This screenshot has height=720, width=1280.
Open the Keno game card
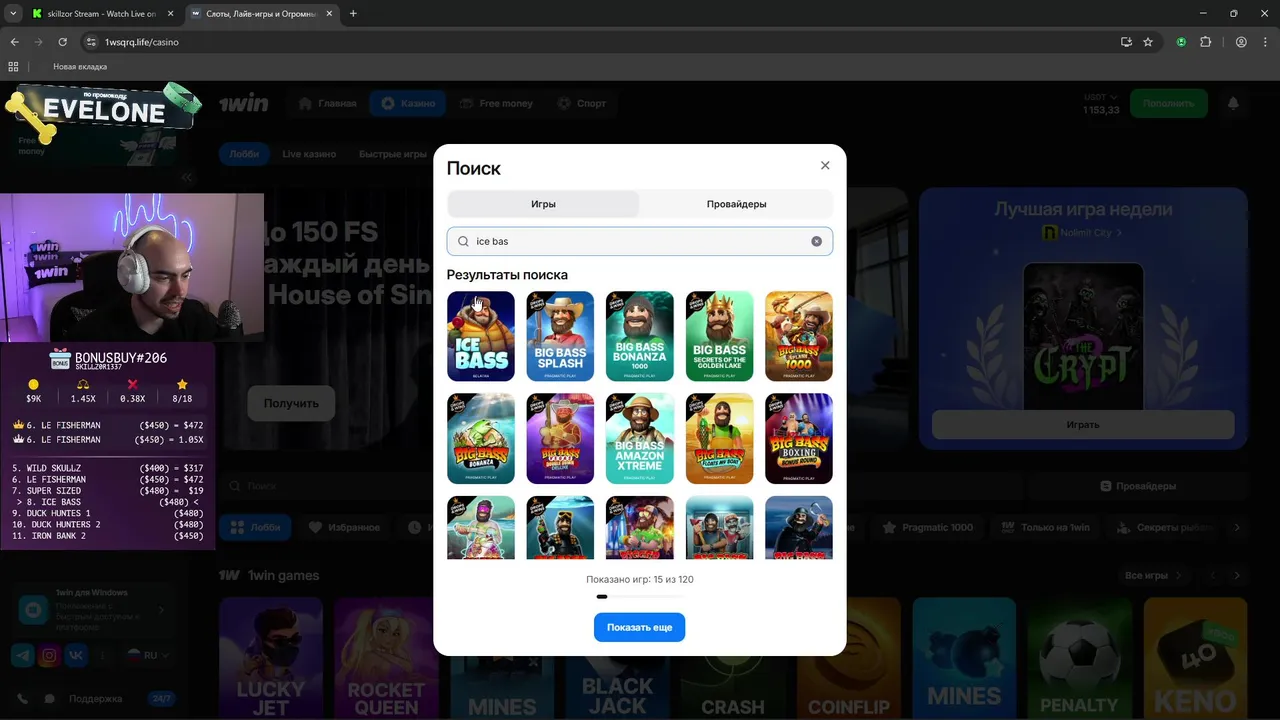coord(1195,658)
